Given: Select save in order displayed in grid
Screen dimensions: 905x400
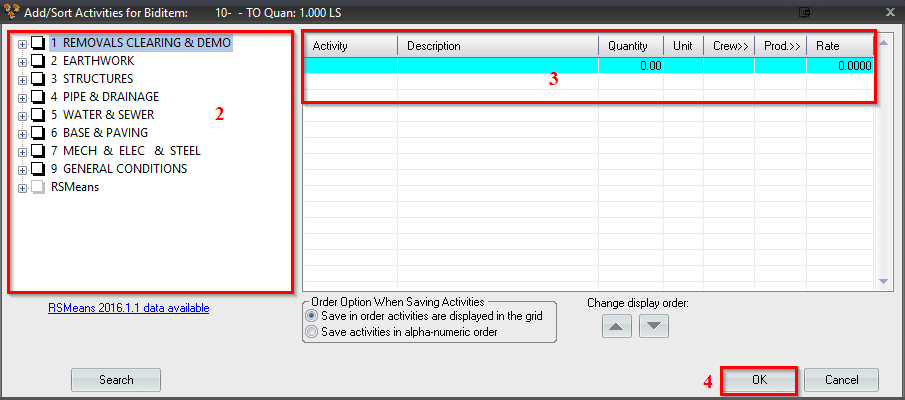Looking at the screenshot, I should (312, 316).
